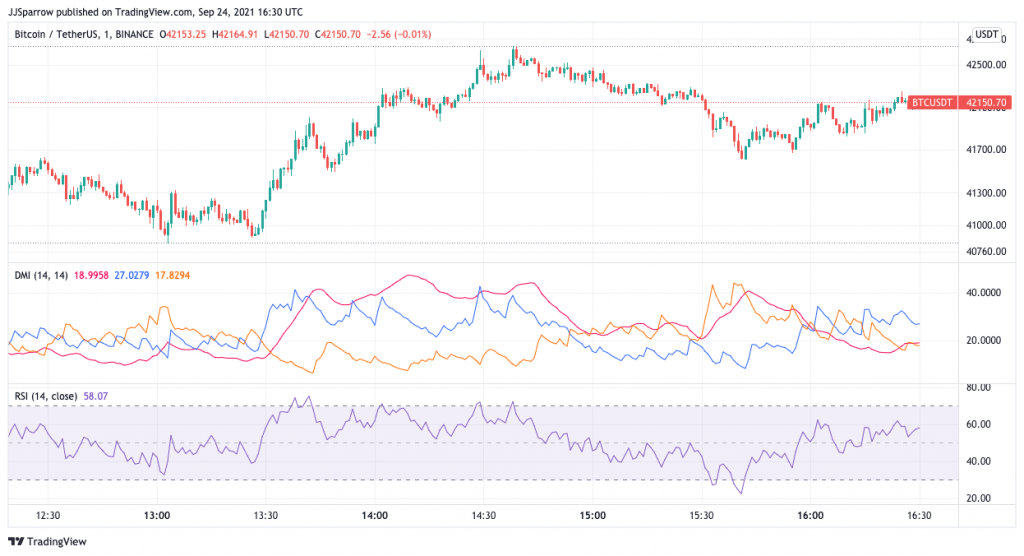Click the 40.0000 DMI axis label
Screen dimensions: 1024x556
[984, 293]
